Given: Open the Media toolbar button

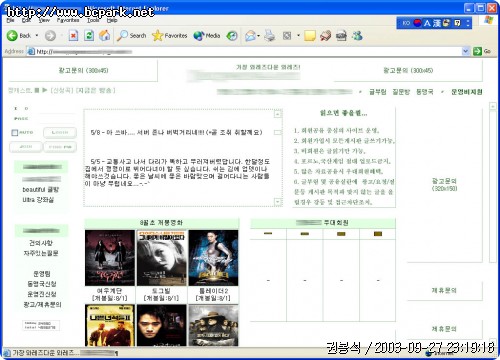Looking at the screenshot, I should [x=207, y=35].
